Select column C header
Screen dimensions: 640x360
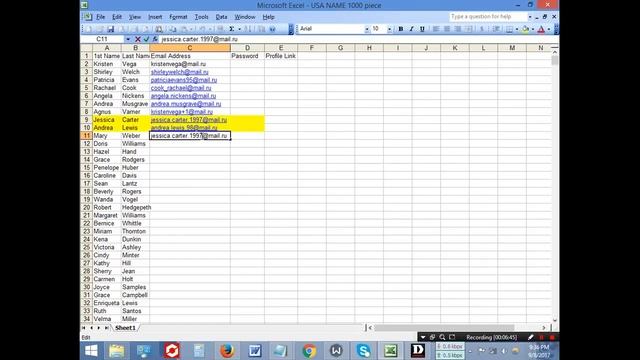click(190, 48)
